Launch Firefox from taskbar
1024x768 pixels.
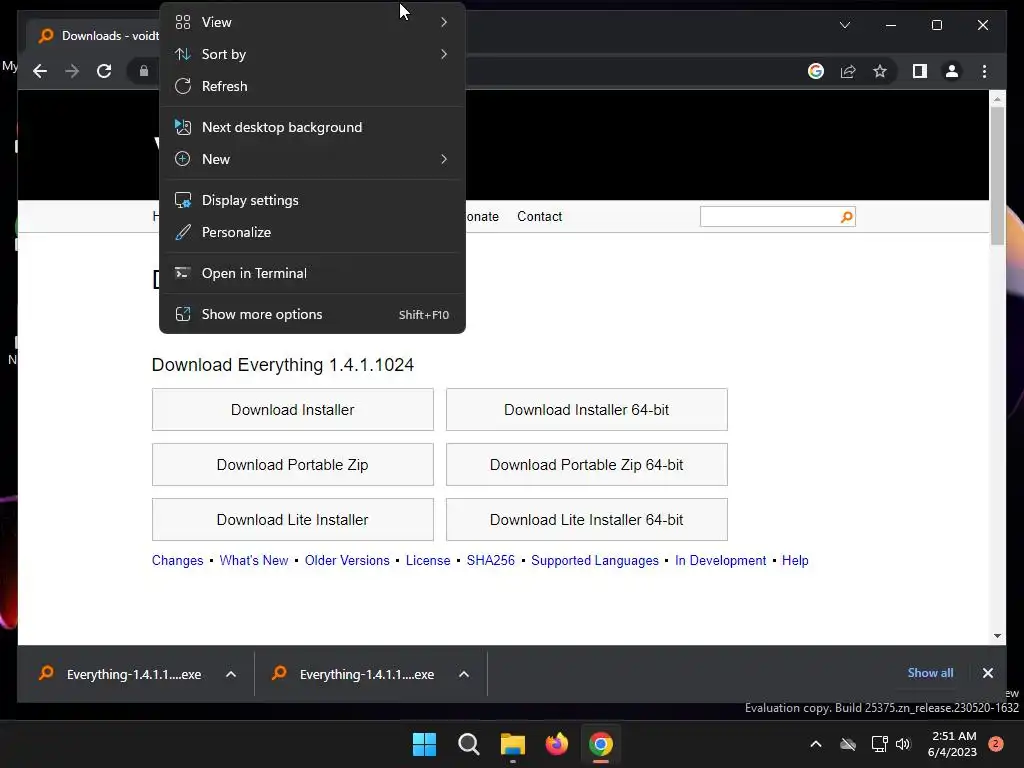point(556,744)
